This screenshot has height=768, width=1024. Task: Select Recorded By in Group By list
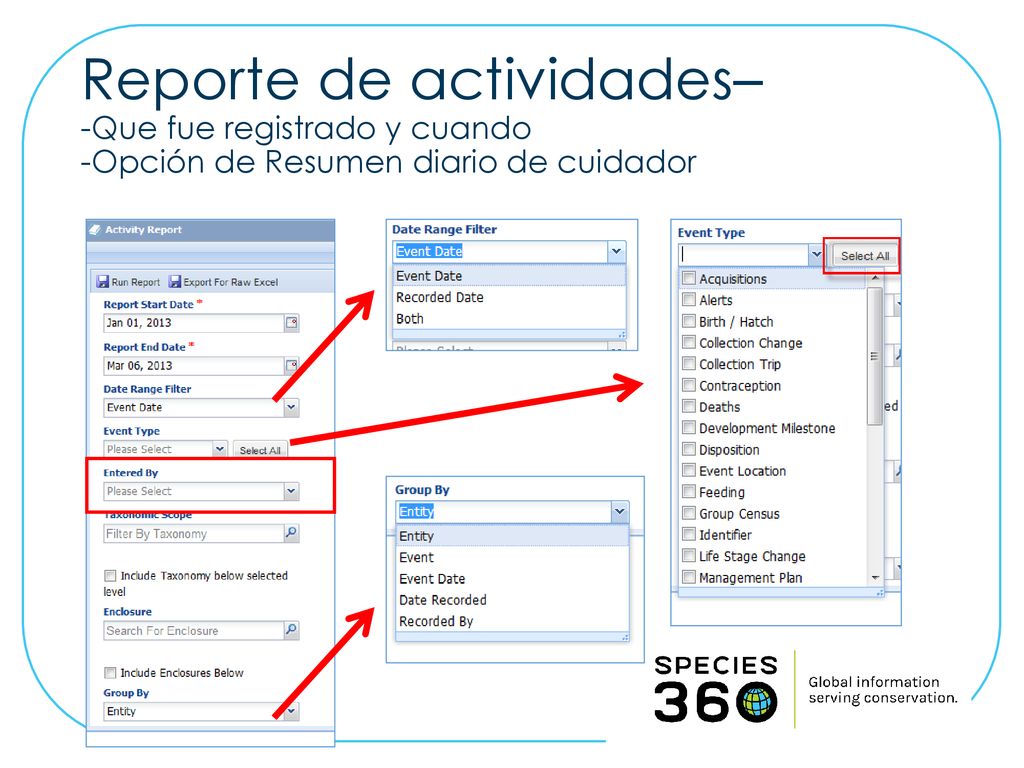point(513,622)
